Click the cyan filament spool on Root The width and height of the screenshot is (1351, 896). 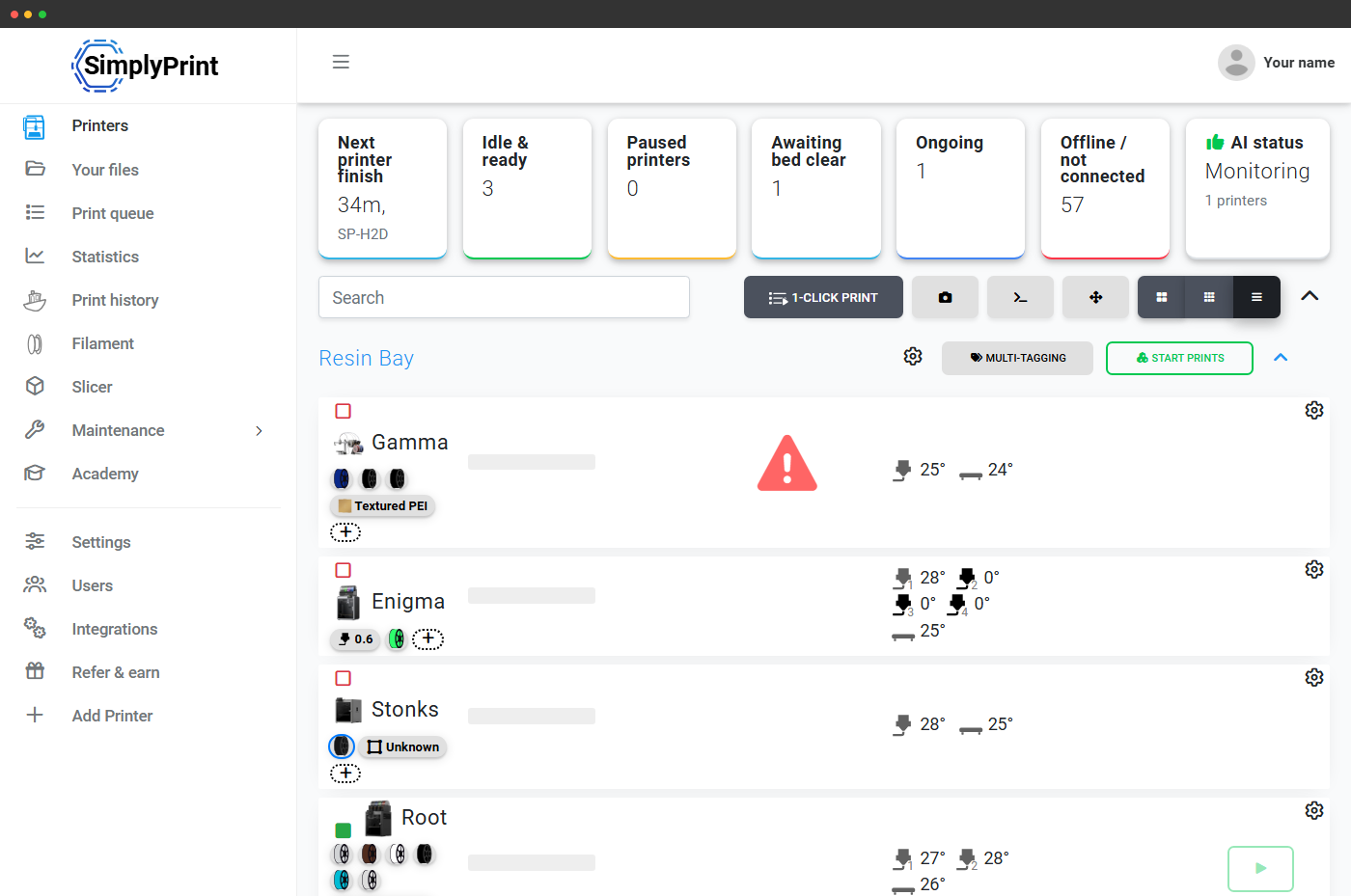tap(342, 880)
